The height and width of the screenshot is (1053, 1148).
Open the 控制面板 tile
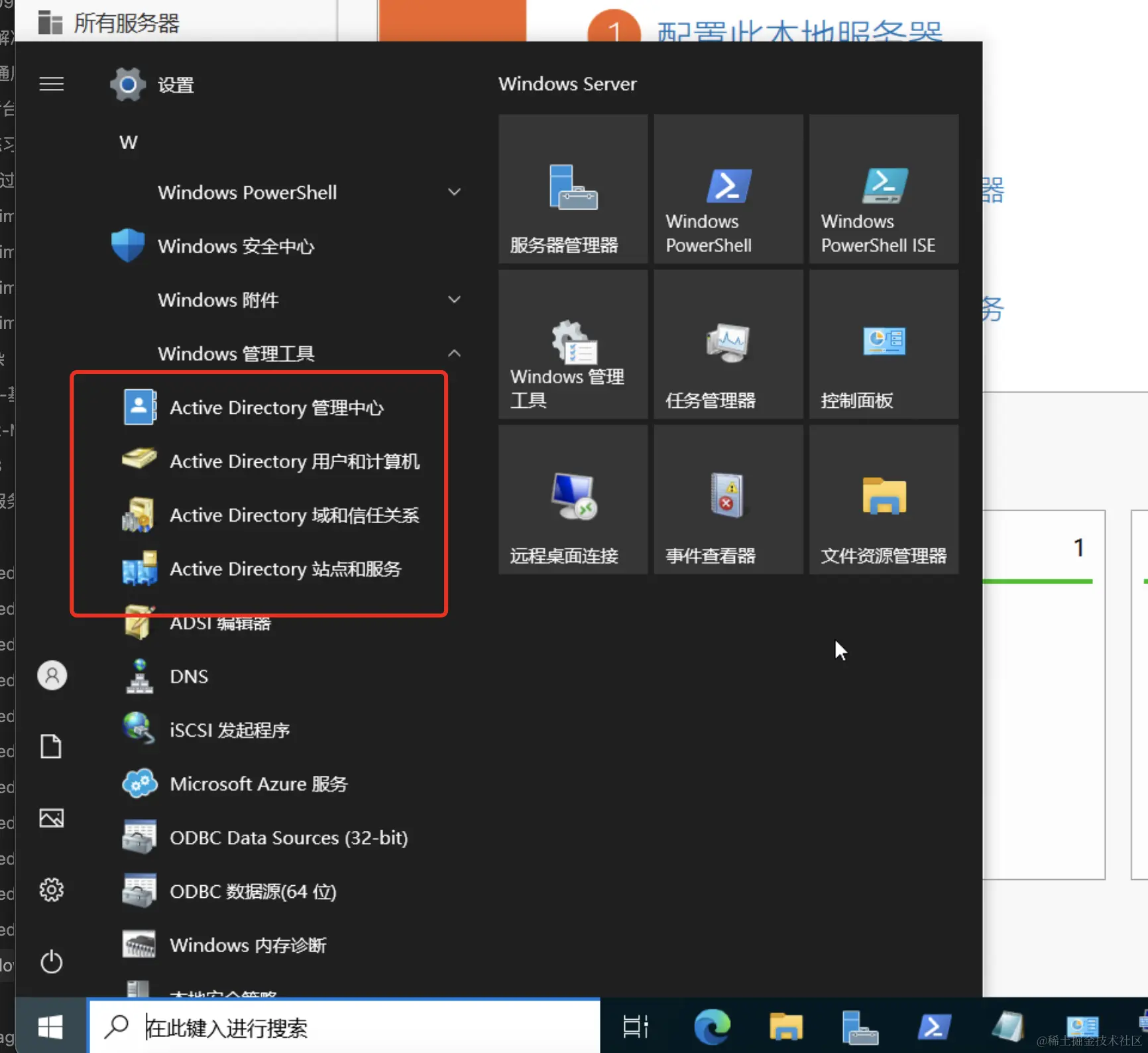coord(884,344)
